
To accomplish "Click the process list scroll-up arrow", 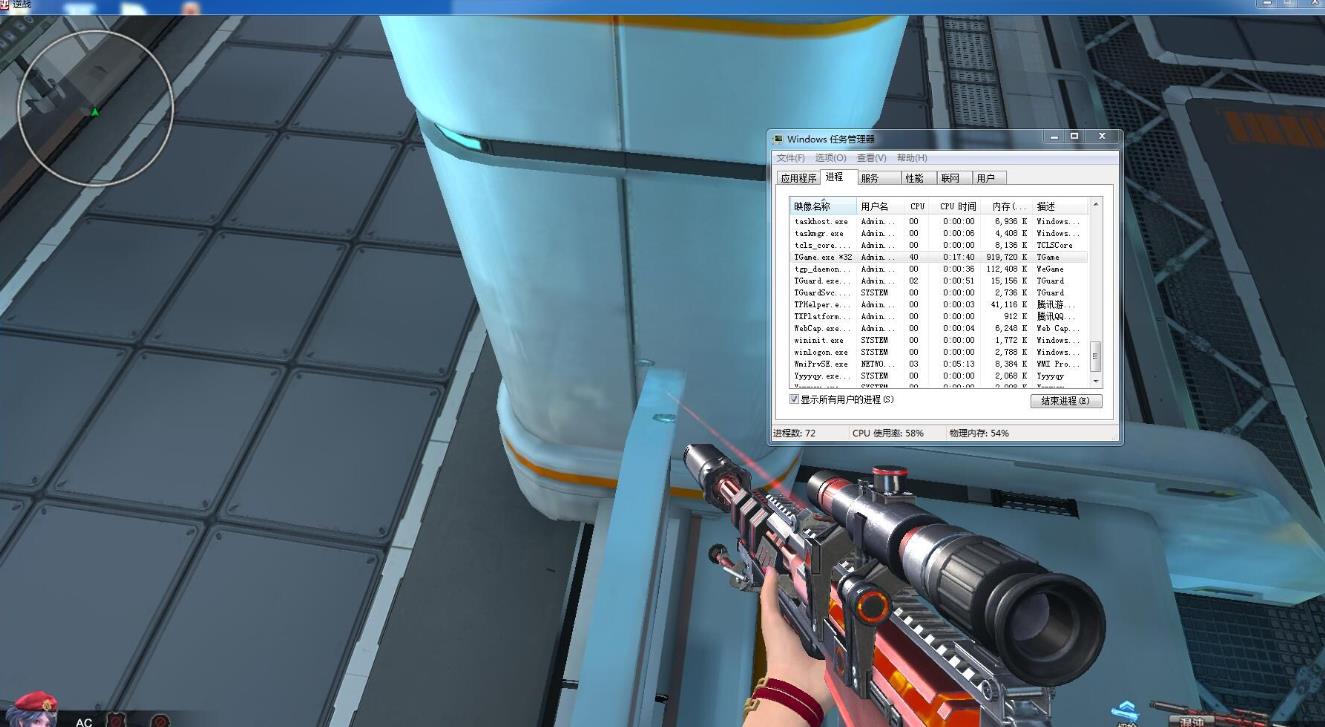I will (1096, 204).
